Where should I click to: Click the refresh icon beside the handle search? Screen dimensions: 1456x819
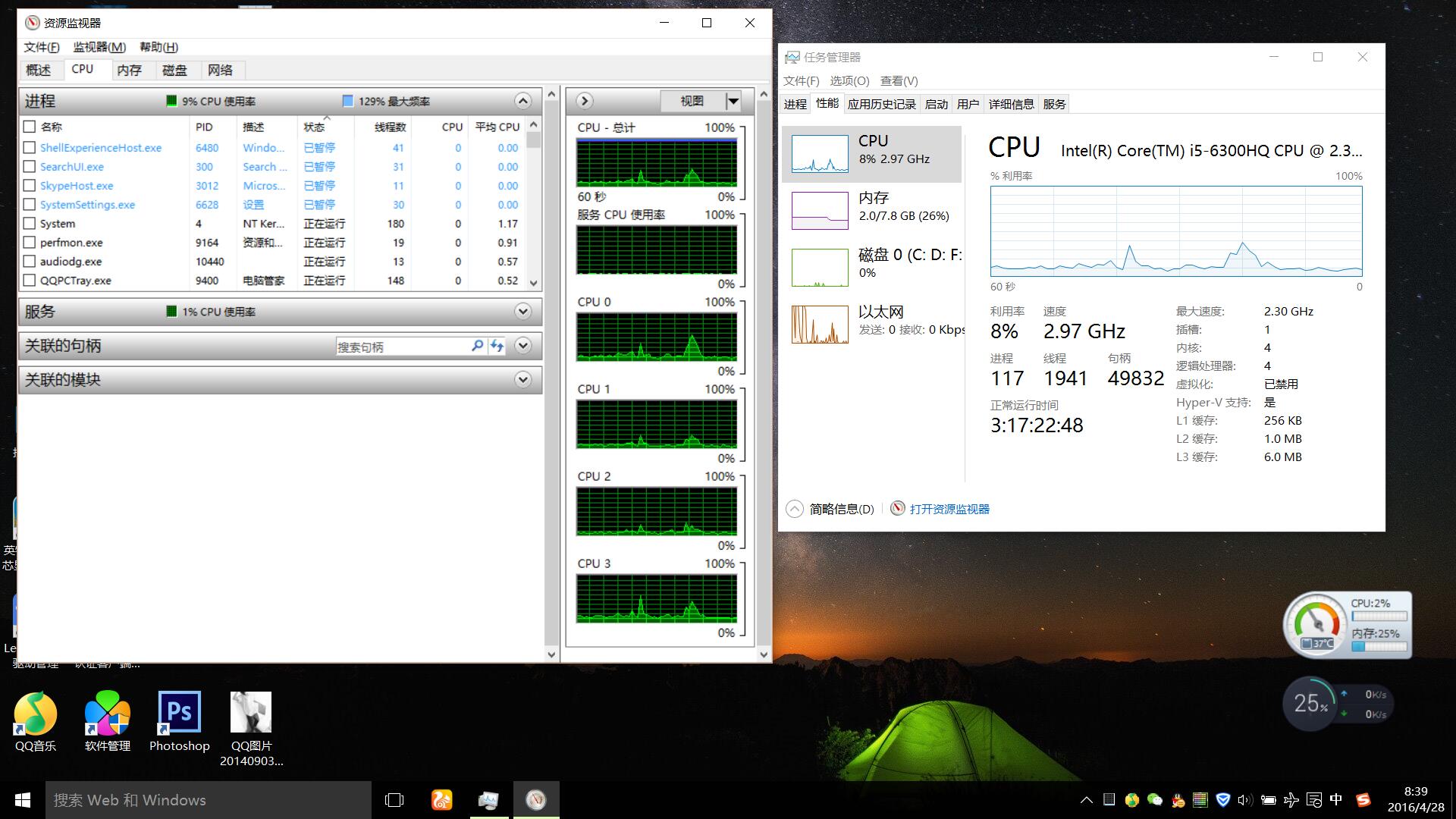point(497,346)
